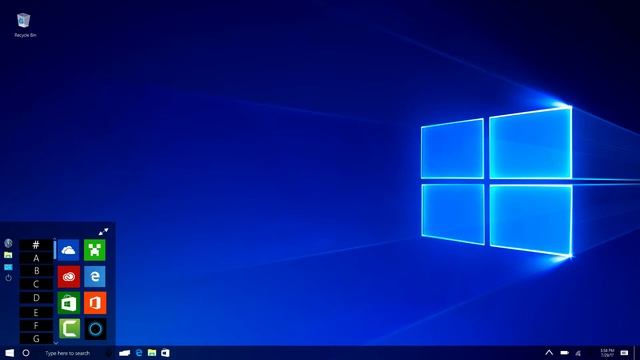Jump to letter 'G' in app list

click(36, 338)
